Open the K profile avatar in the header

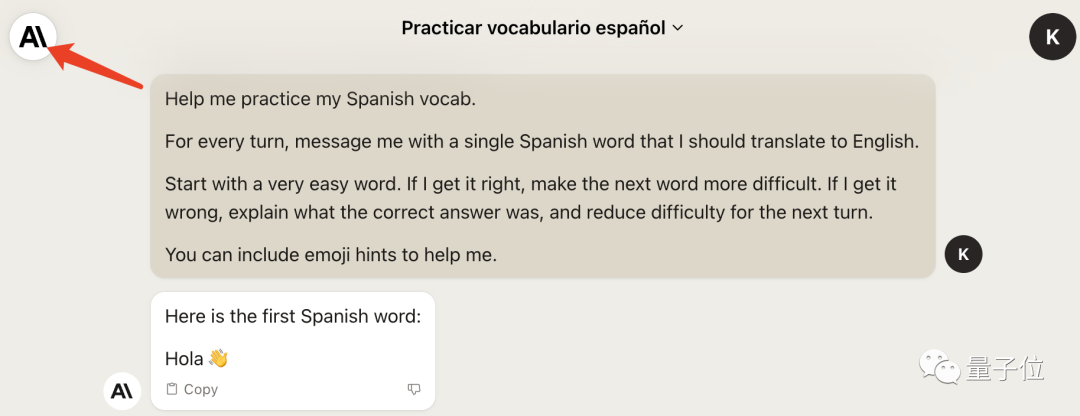click(x=1052, y=37)
